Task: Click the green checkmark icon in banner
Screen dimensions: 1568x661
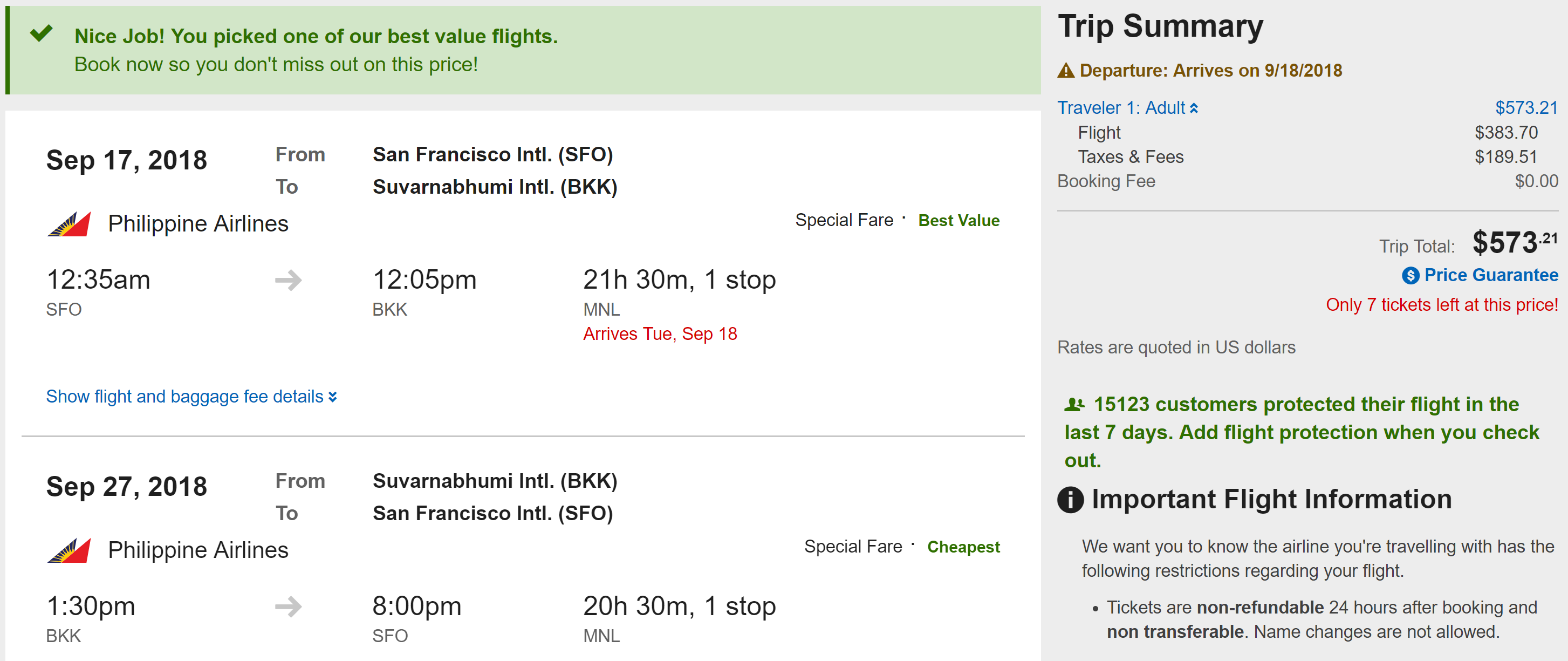Action: point(42,33)
